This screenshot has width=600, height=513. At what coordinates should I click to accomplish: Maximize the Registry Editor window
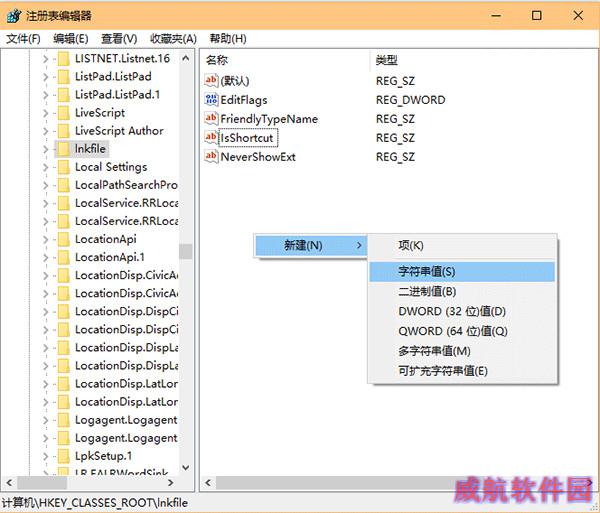tap(536, 16)
